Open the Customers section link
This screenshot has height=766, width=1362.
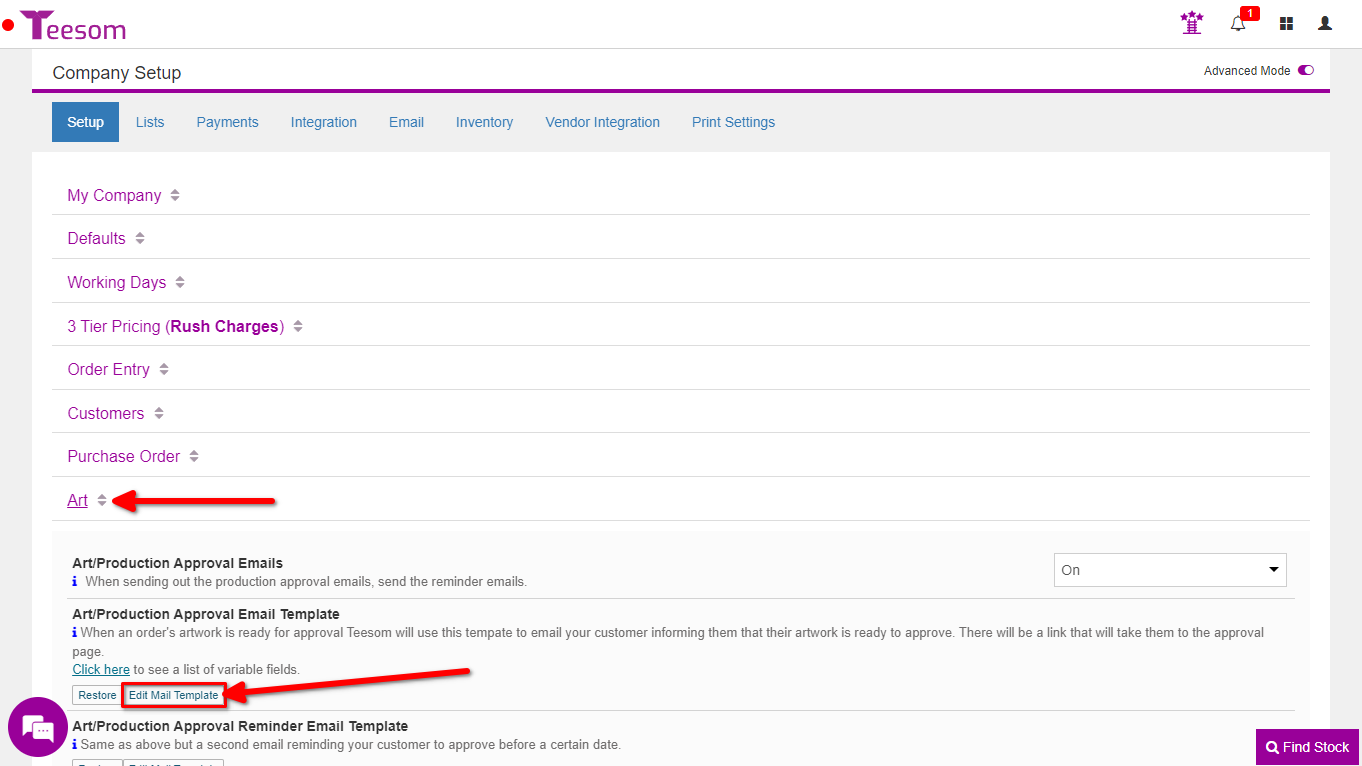click(105, 414)
